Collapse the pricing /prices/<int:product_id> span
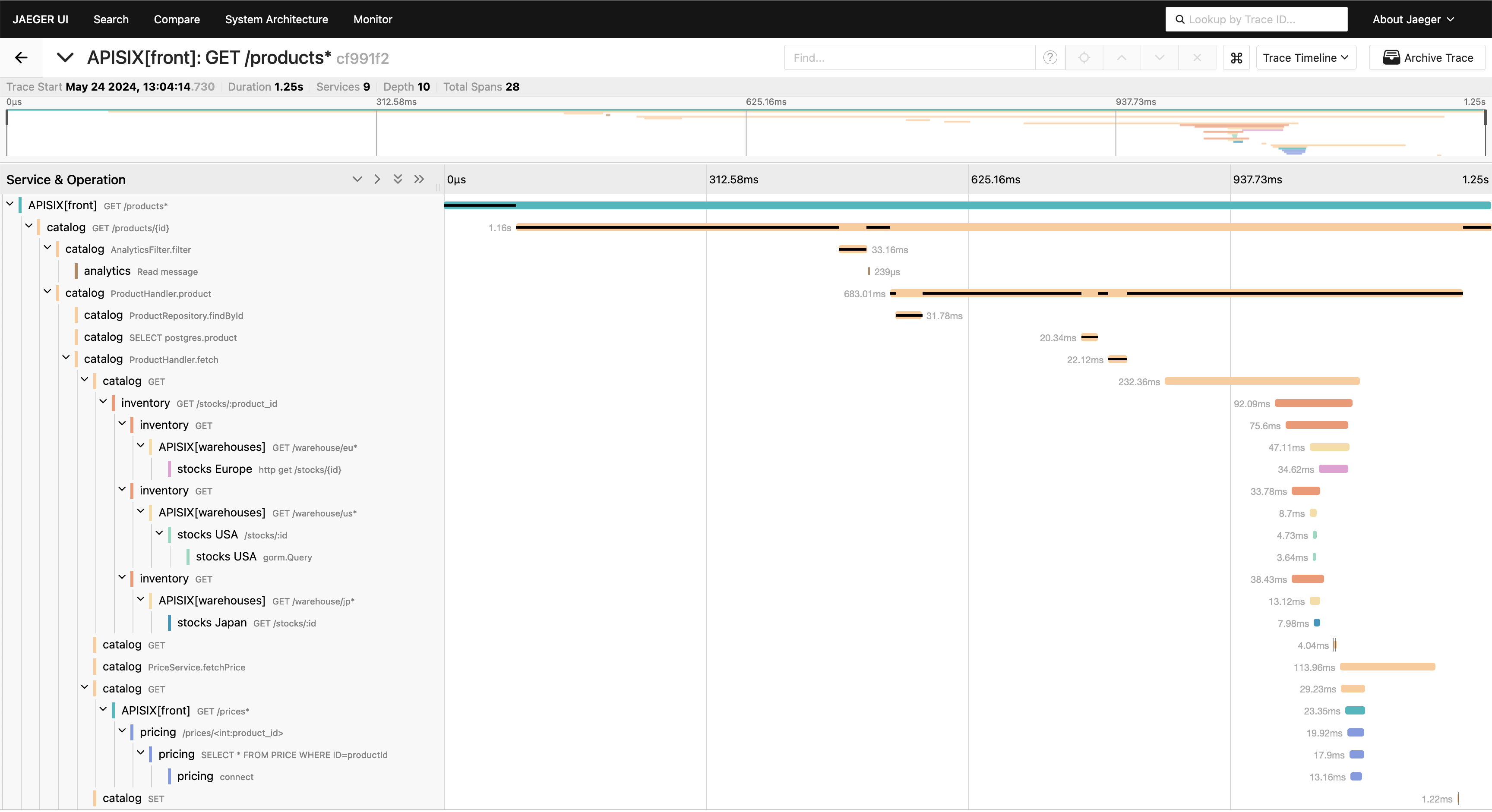Image resolution: width=1492 pixels, height=812 pixels. pos(122,731)
